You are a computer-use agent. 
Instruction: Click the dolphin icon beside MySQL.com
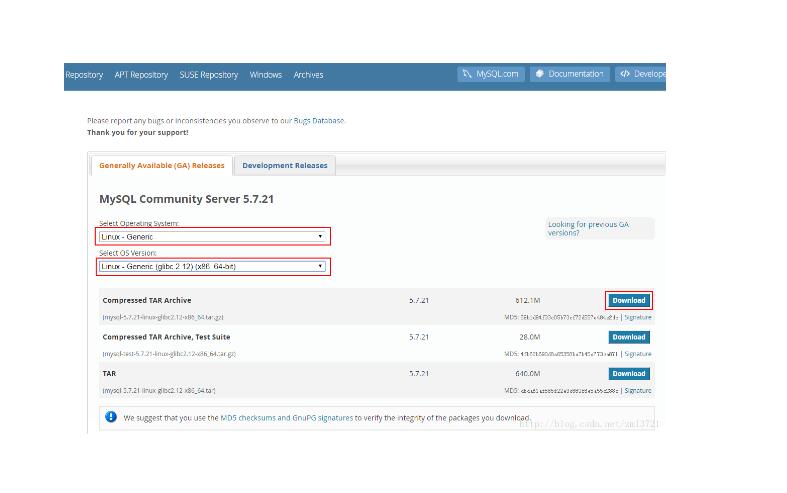pyautogui.click(x=467, y=74)
